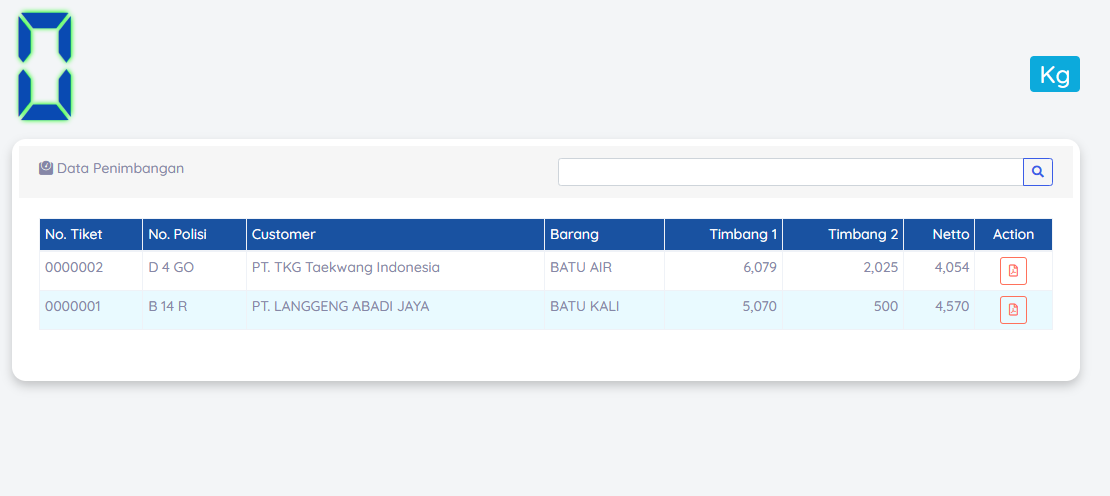The width and height of the screenshot is (1110, 496).
Task: Click the scale icon beside Data Penimbangan
Action: coord(46,168)
